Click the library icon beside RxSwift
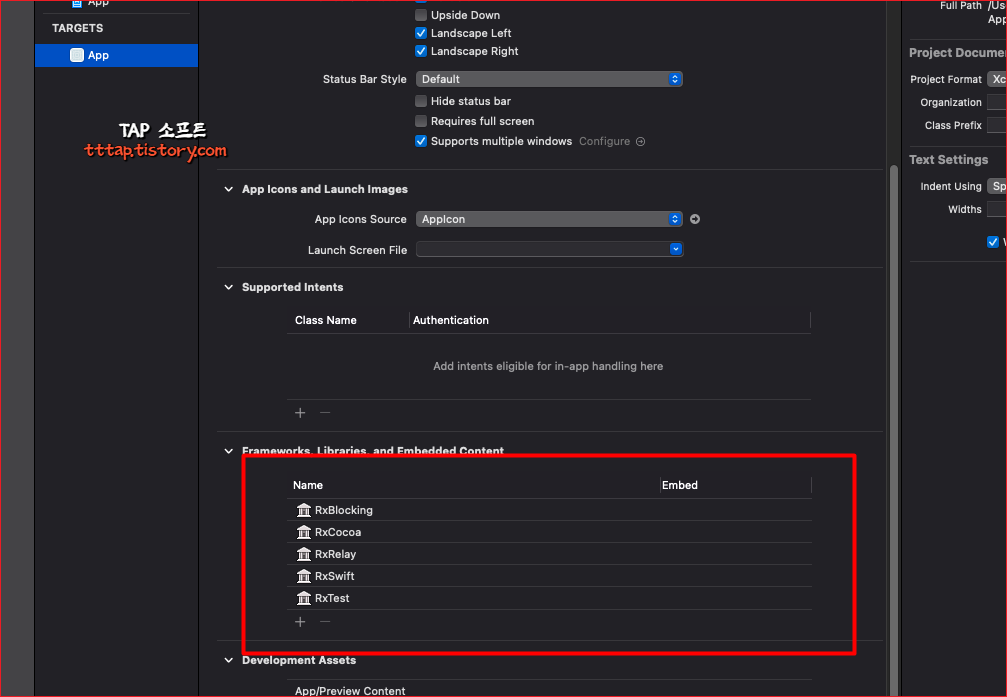 [304, 576]
